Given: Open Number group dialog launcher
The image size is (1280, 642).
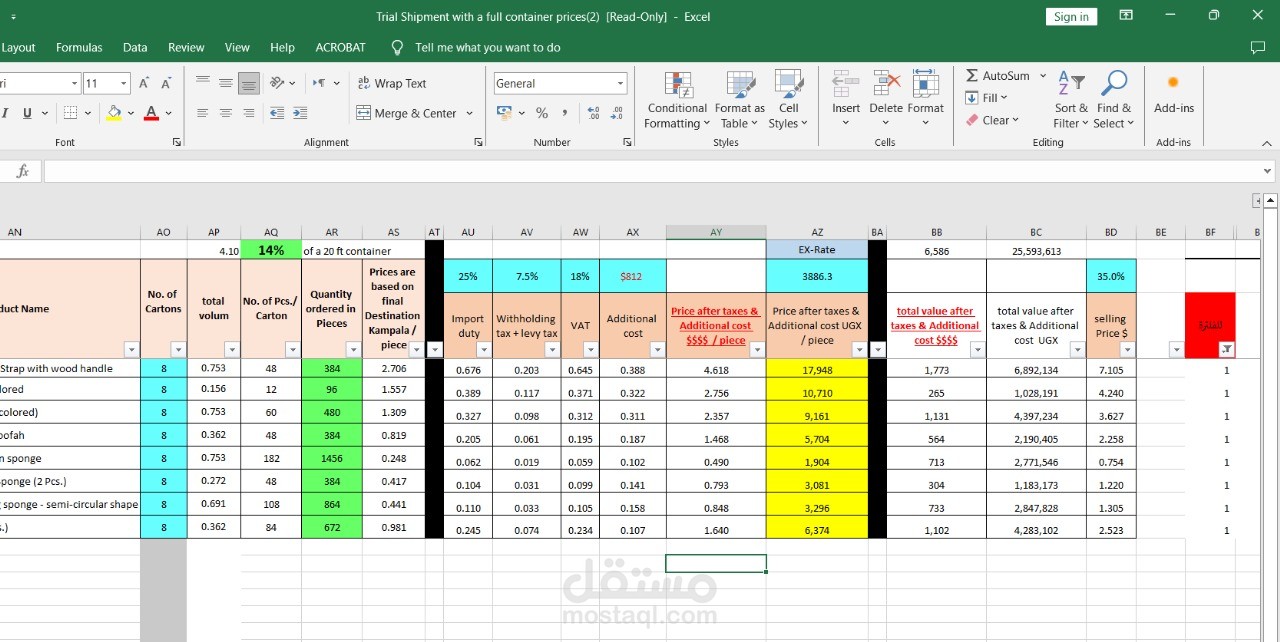Looking at the screenshot, I should tap(626, 142).
